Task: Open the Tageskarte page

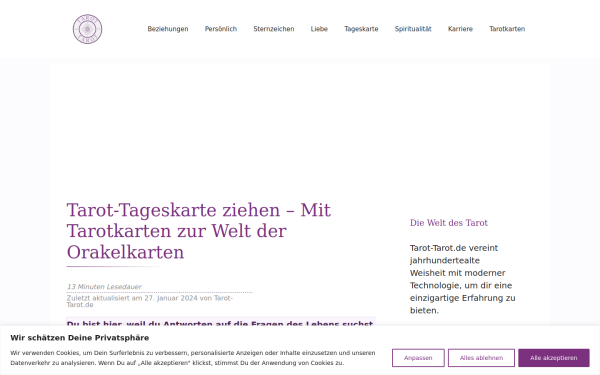Action: pos(361,29)
